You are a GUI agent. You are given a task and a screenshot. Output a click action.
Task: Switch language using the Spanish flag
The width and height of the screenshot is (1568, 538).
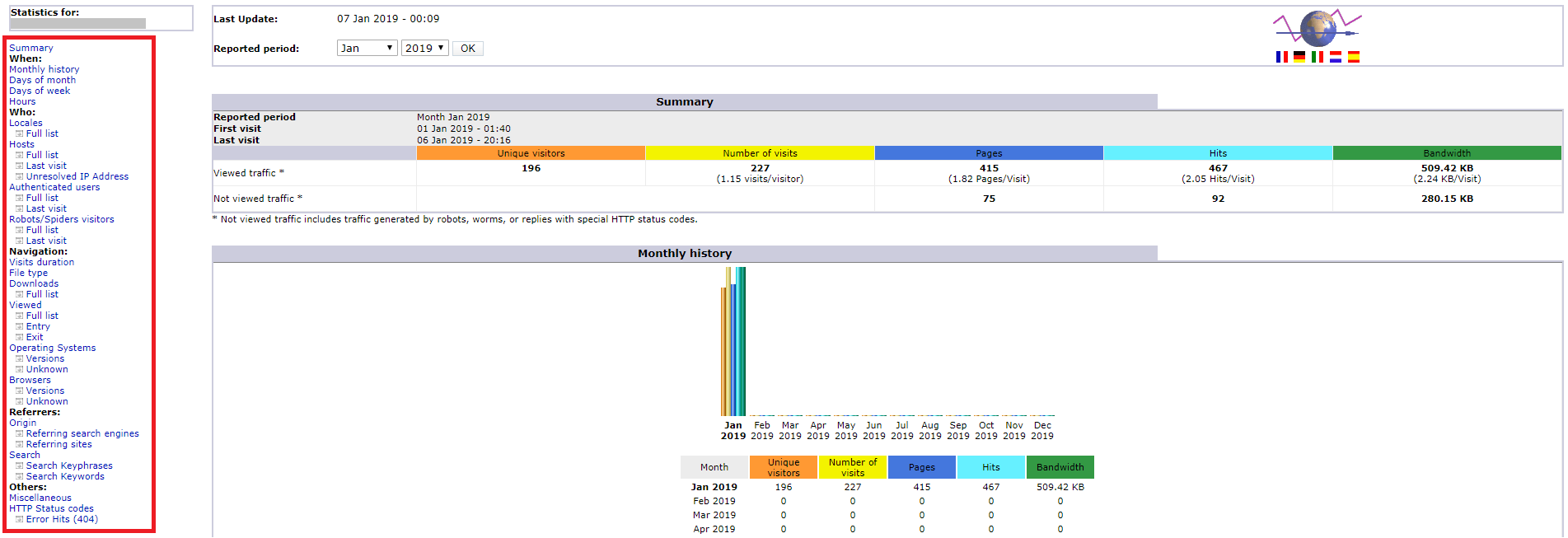1354,57
